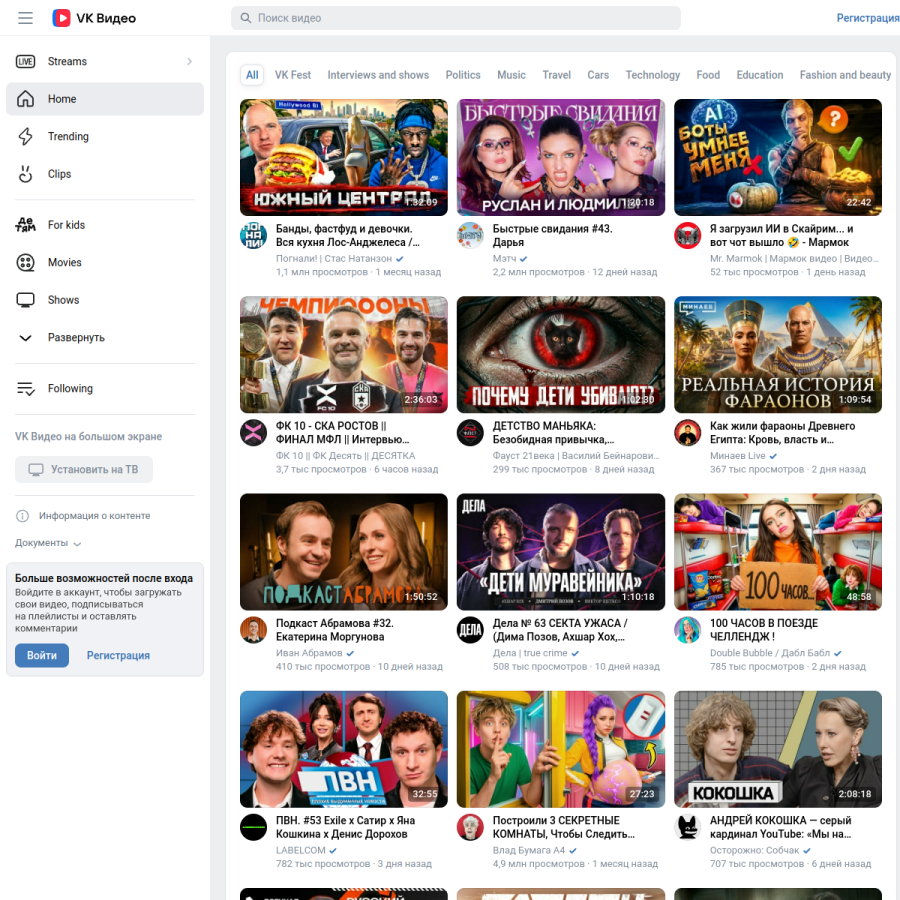
Task: Open title Построили 3 СЕКРЕТНЫЕ КОМНАТЫ
Action: (x=564, y=828)
